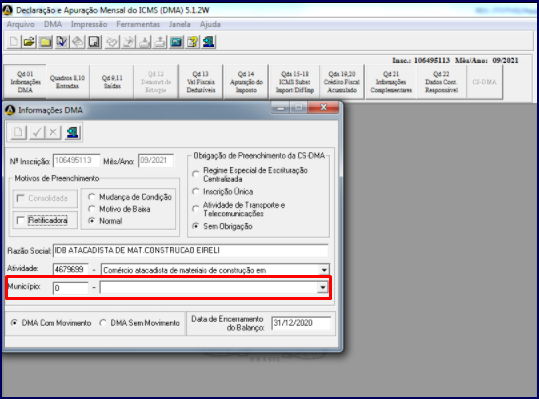
Task: Click Quadros 8,10 Entradas button
Action: [x=67, y=82]
